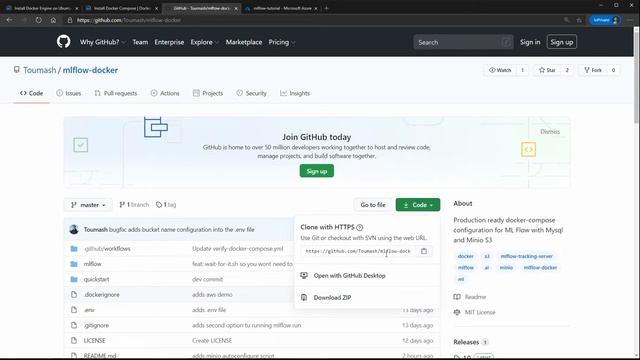Open the InPrivate profile badge
The height and width of the screenshot is (360, 640).
point(605,20)
